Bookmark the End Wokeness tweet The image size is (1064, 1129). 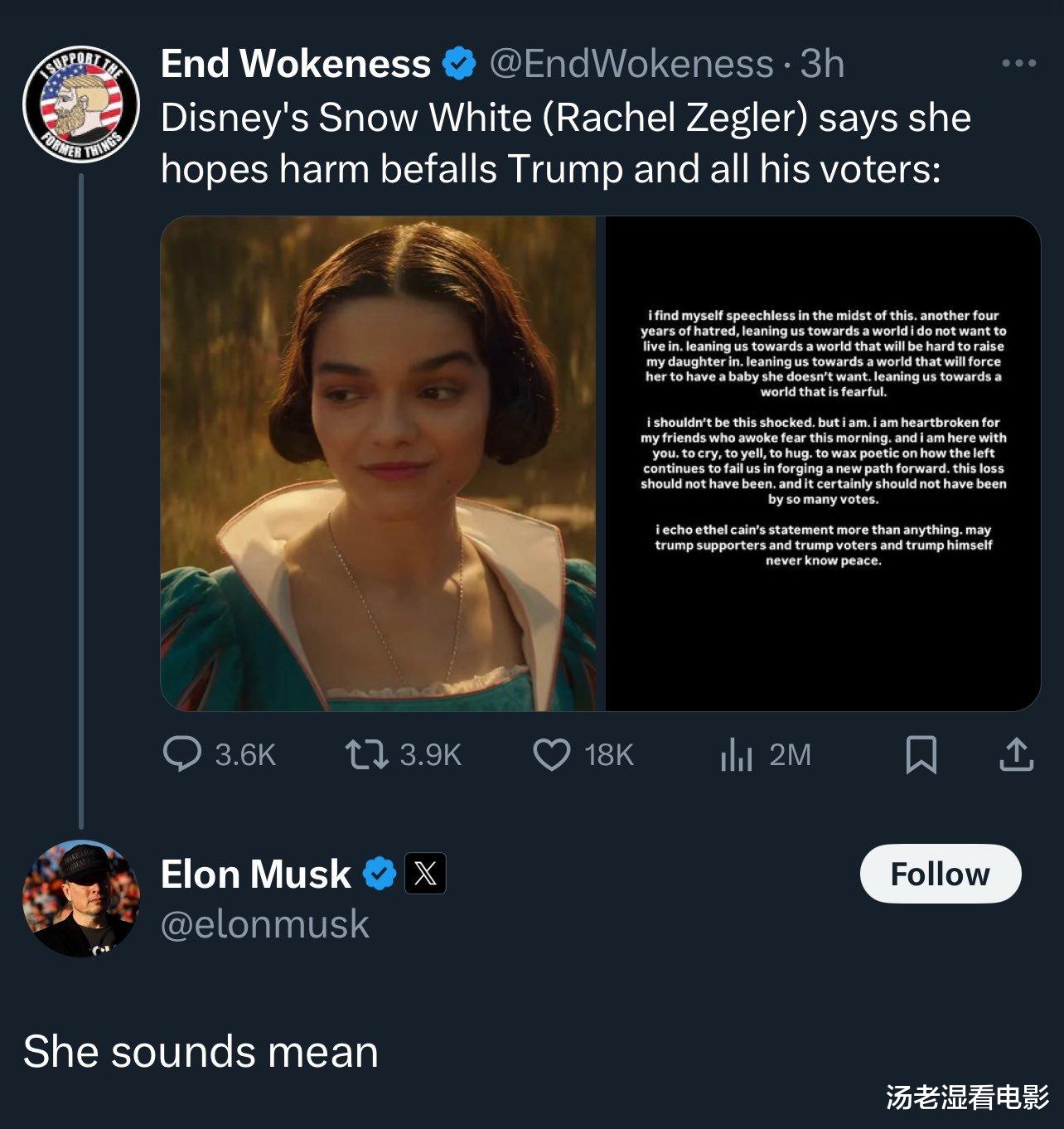coord(921,754)
